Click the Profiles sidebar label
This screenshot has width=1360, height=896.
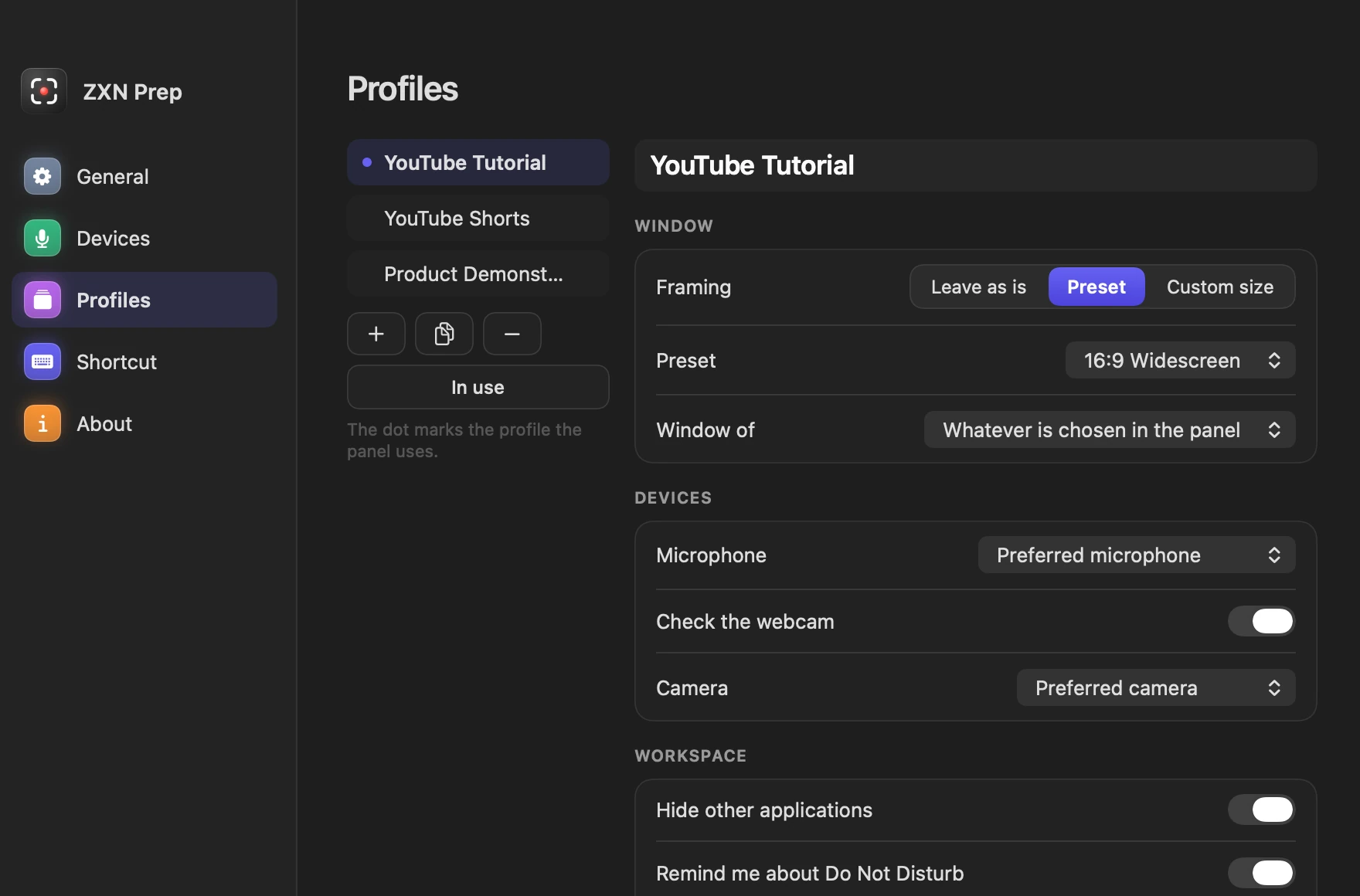click(x=114, y=300)
